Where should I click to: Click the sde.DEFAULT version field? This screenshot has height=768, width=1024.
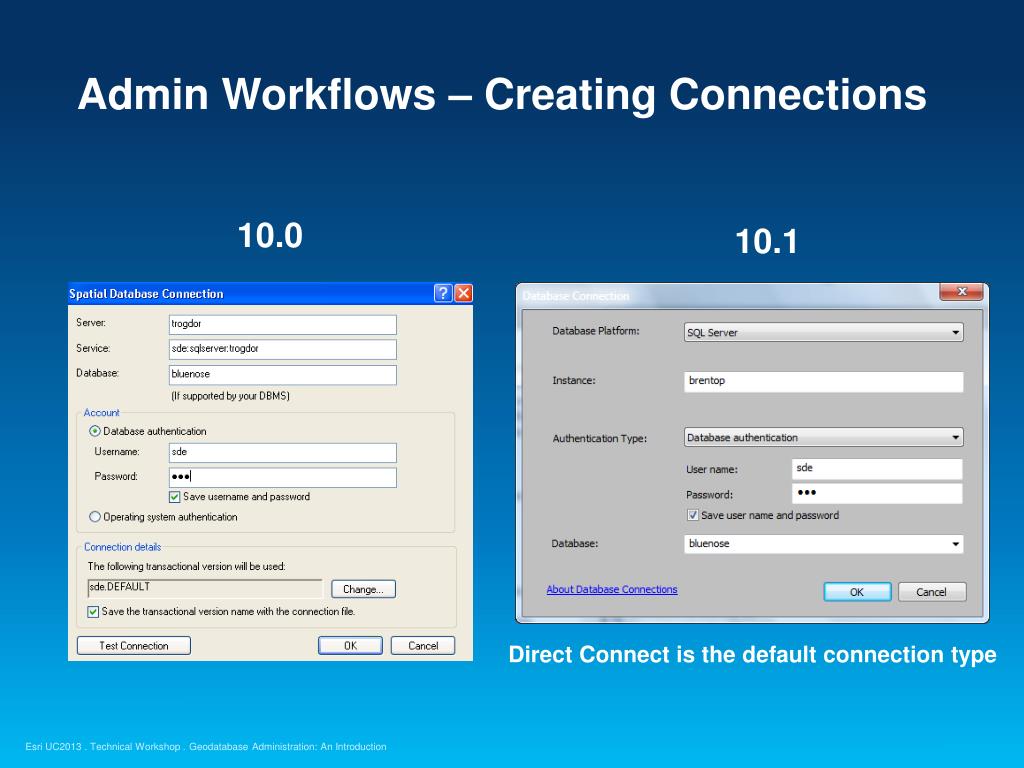pos(204,588)
